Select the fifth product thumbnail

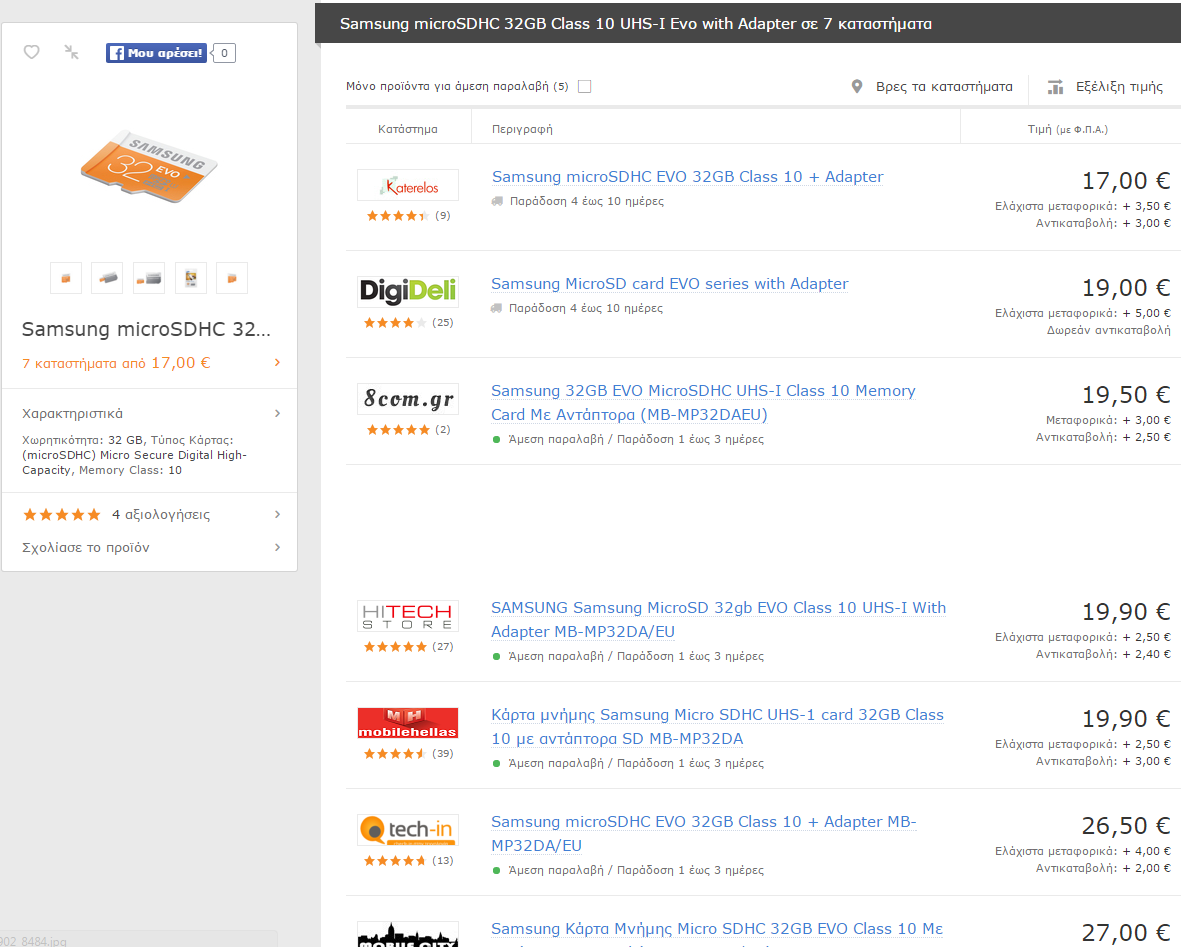click(232, 278)
